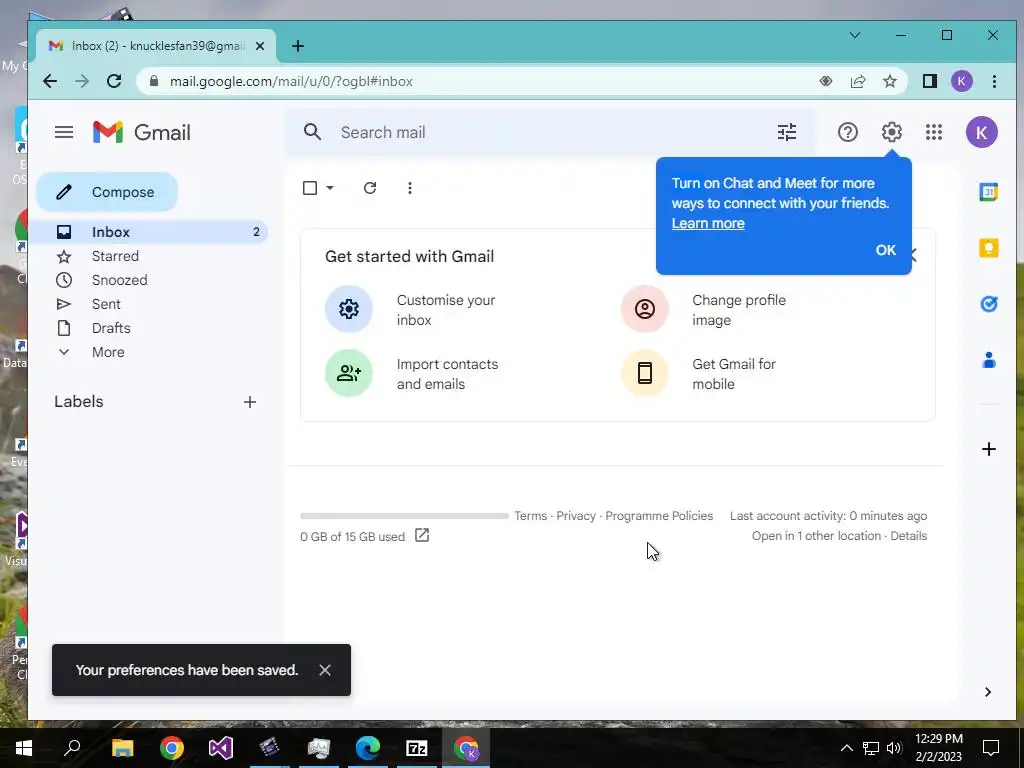The image size is (1024, 768).
Task: Reload the page in Chrome
Action: [x=114, y=81]
